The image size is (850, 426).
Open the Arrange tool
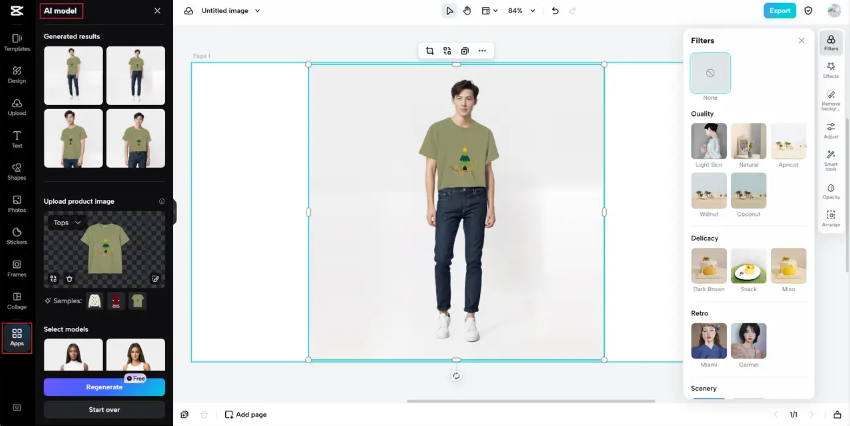pyautogui.click(x=831, y=220)
